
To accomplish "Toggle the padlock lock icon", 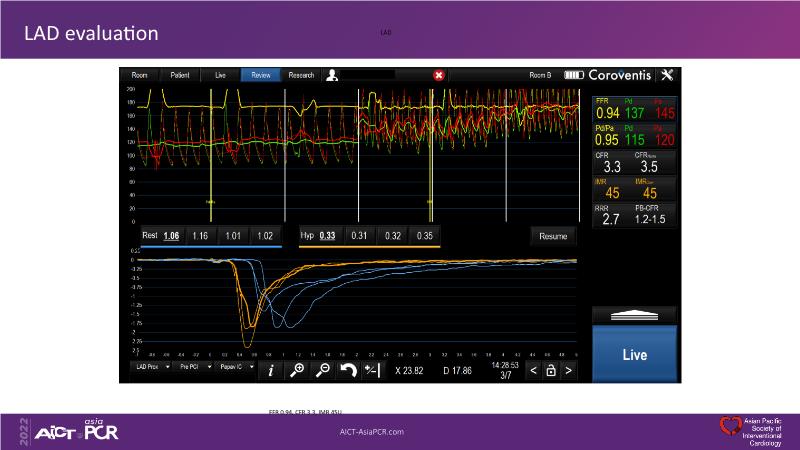I will pyautogui.click(x=550, y=370).
